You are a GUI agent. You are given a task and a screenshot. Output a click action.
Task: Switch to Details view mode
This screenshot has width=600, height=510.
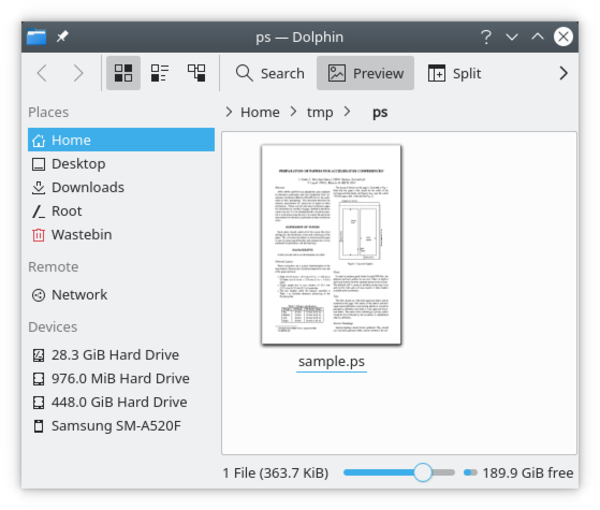[197, 73]
